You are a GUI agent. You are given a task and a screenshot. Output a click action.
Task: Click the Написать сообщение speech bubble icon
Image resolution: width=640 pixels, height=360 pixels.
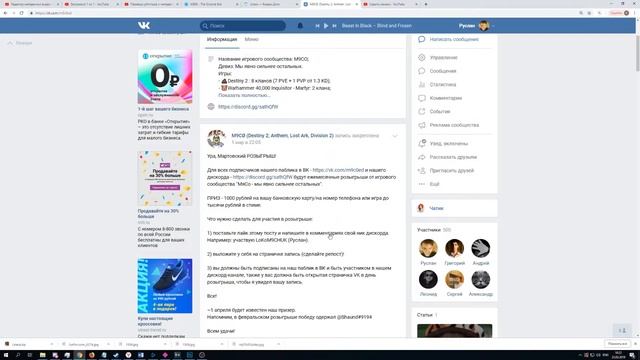point(422,39)
